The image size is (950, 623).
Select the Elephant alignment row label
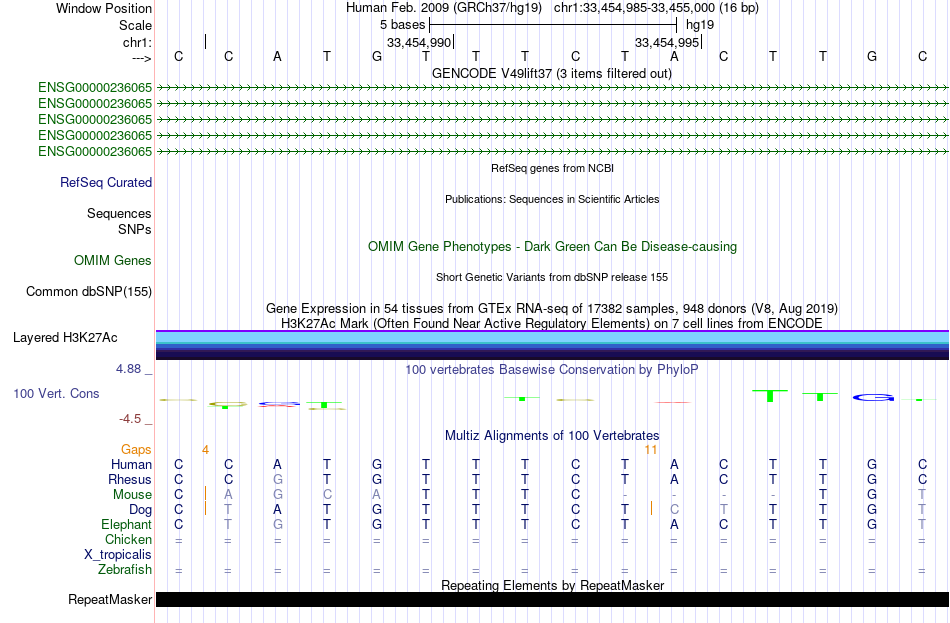[126, 525]
